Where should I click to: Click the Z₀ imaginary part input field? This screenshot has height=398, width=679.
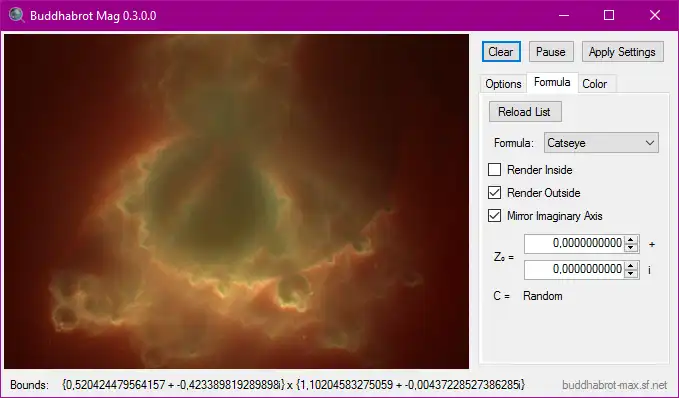pyautogui.click(x=574, y=270)
